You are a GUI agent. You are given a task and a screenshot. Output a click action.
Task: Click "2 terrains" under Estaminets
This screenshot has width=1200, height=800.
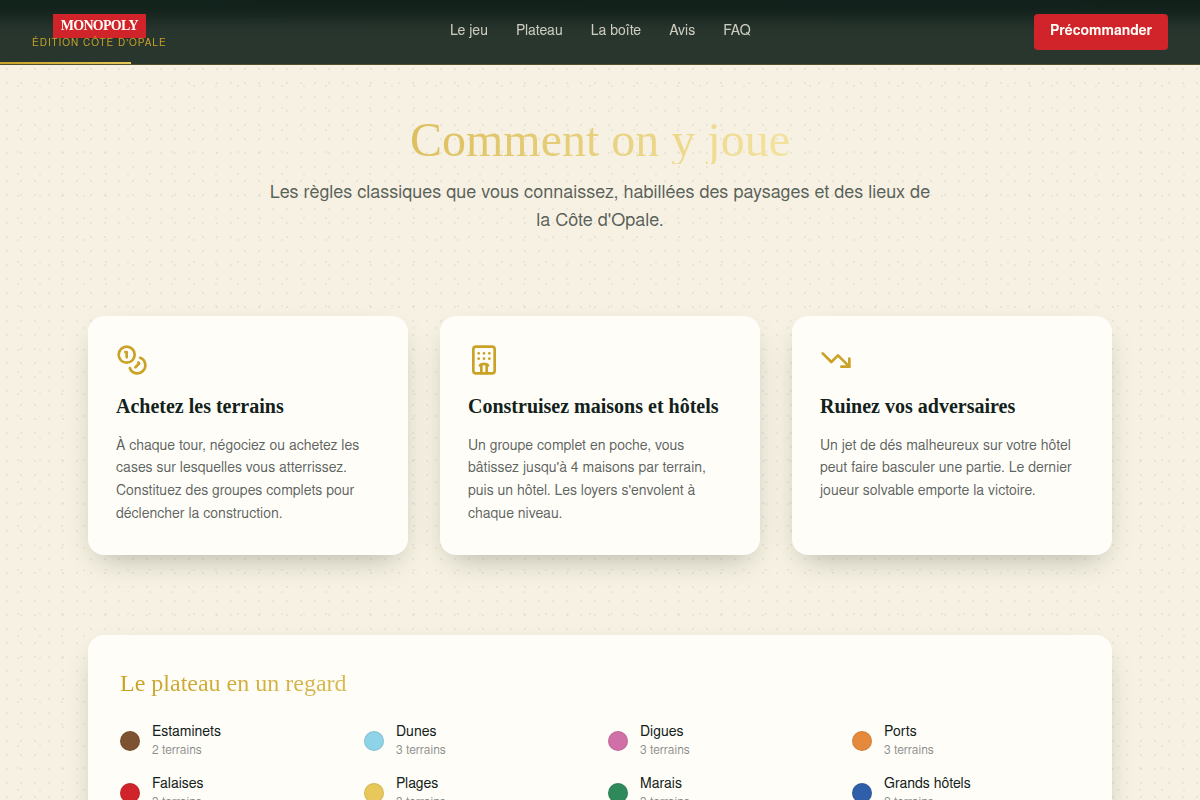pyautogui.click(x=177, y=750)
